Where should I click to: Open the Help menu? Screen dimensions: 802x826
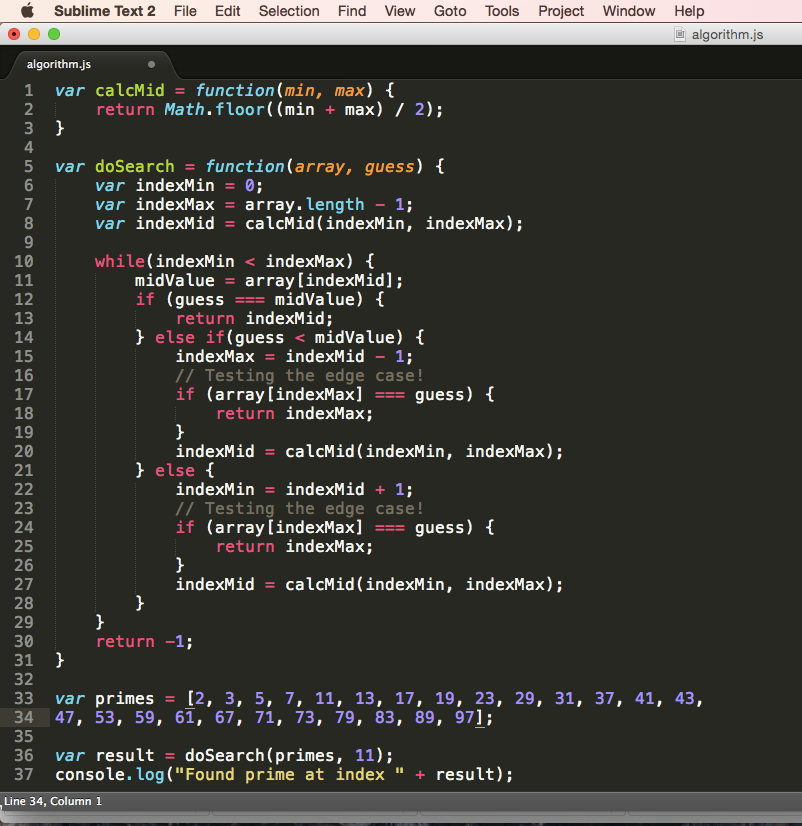(x=689, y=11)
